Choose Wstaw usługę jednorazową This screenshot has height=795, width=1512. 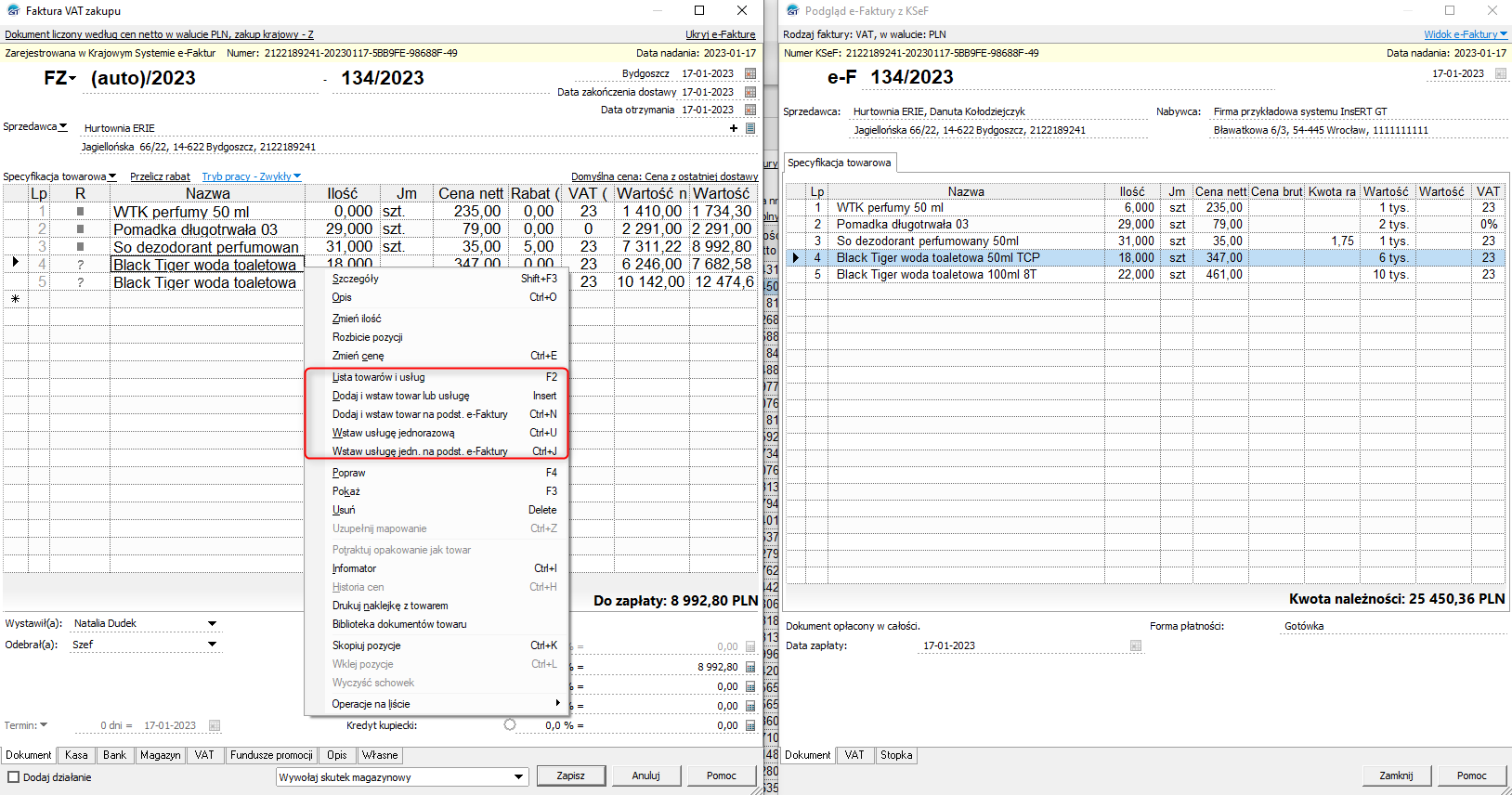pyautogui.click(x=437, y=433)
